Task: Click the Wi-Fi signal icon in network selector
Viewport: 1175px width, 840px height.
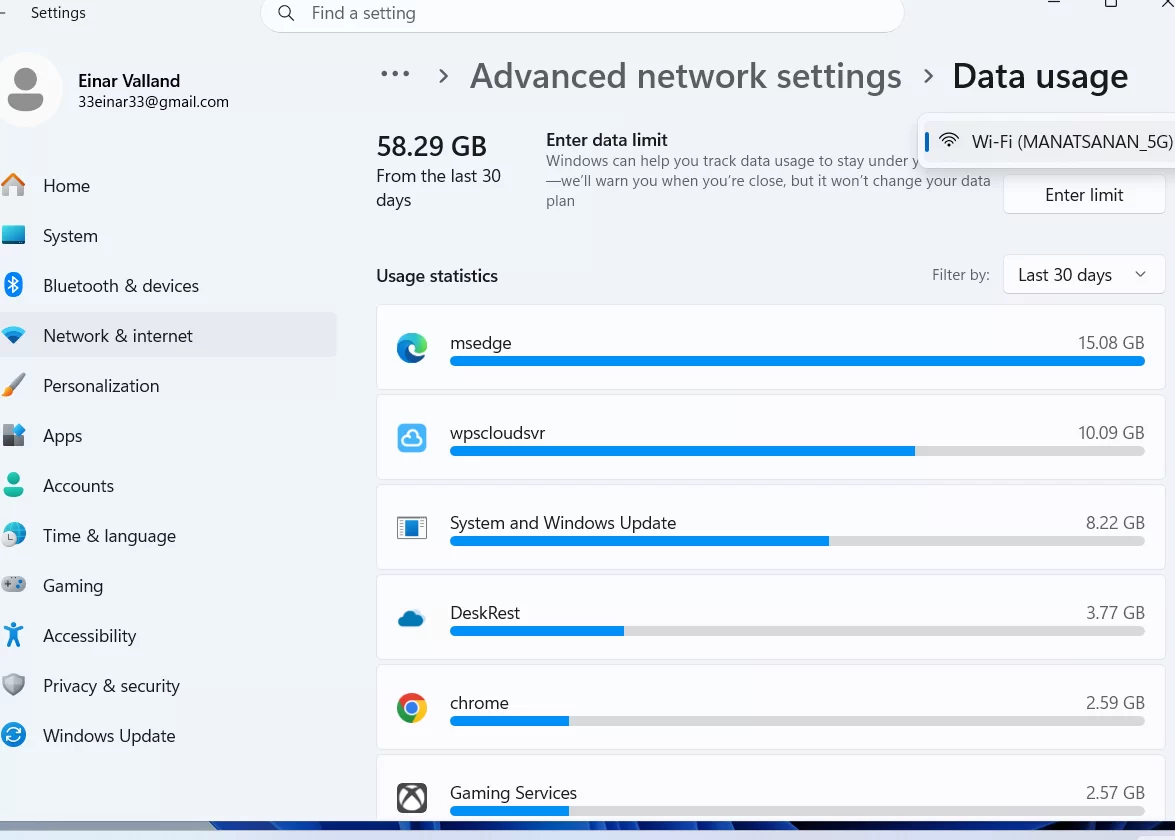Action: pyautogui.click(x=949, y=140)
